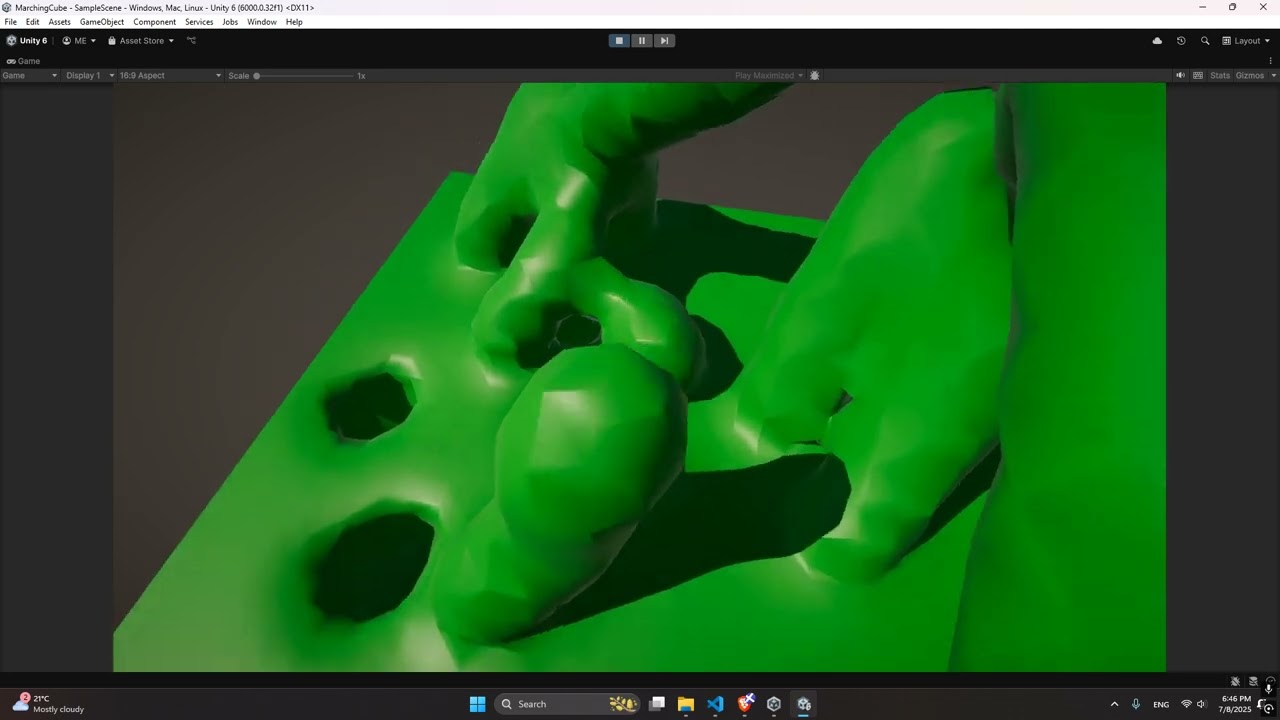Click the microphone icon in system tray
Viewport: 1280px width, 720px height.
click(x=1136, y=704)
